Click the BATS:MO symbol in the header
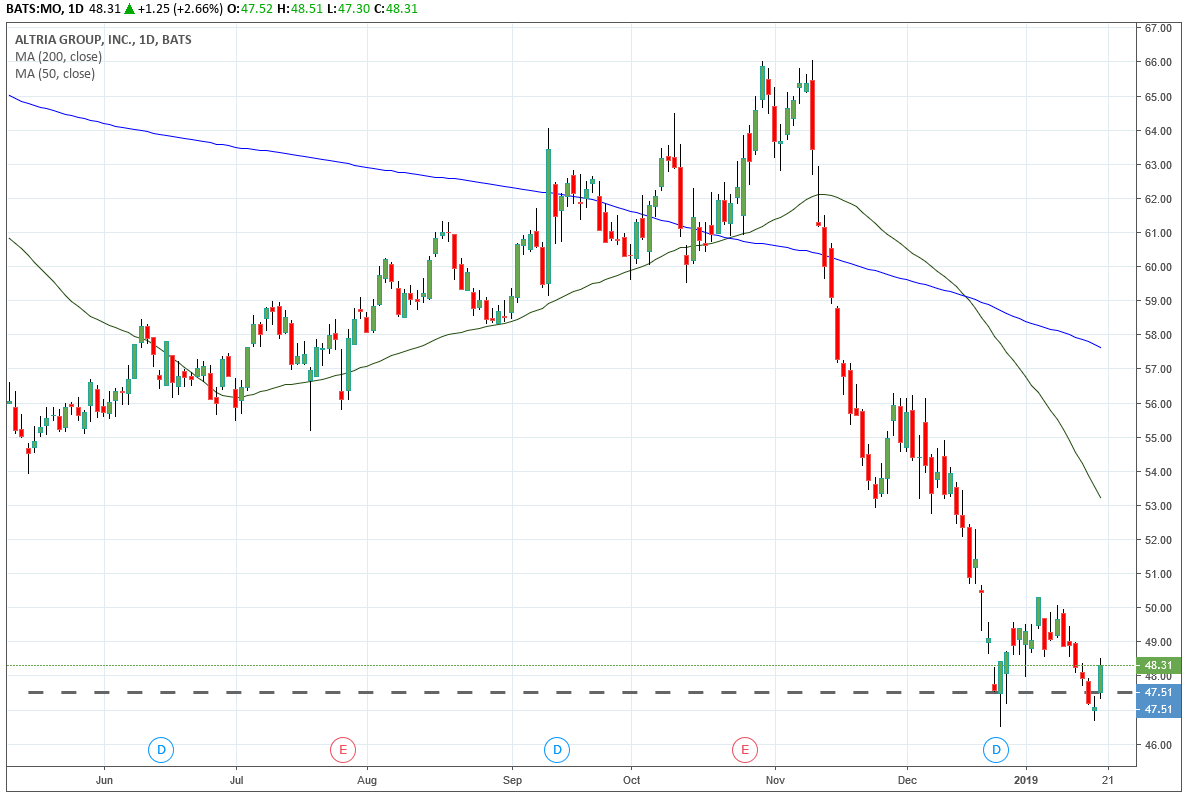The width and height of the screenshot is (1188, 798). point(32,9)
